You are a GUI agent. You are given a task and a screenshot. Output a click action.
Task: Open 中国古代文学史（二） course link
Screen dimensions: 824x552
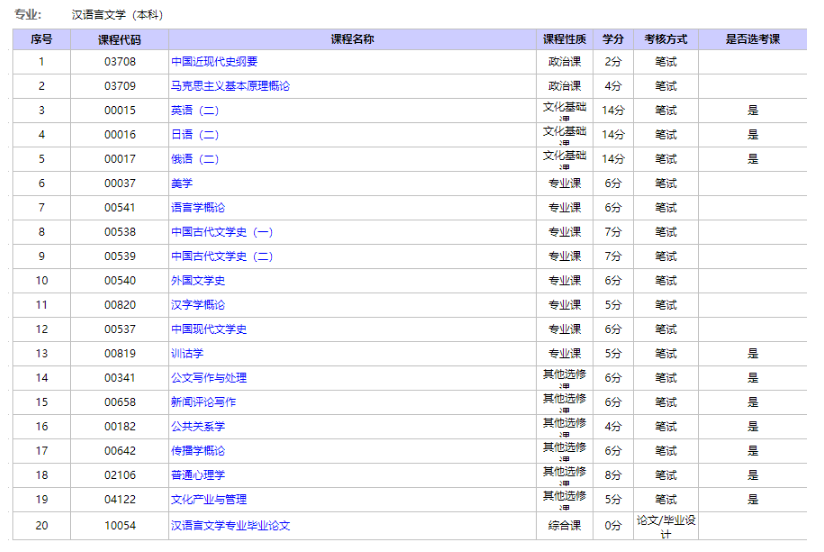tap(222, 256)
